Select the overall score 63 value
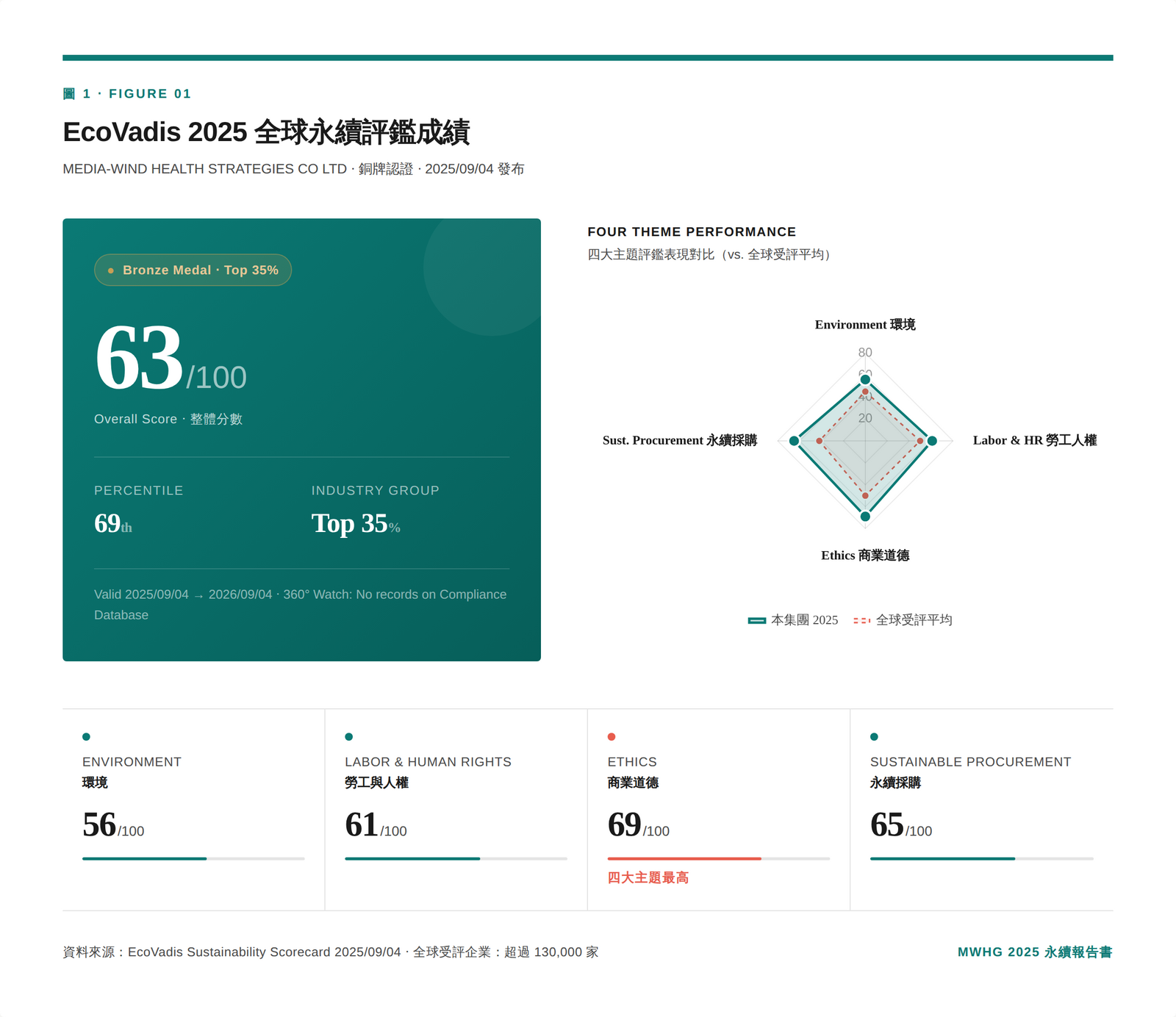The width and height of the screenshot is (1176, 1017). click(139, 358)
